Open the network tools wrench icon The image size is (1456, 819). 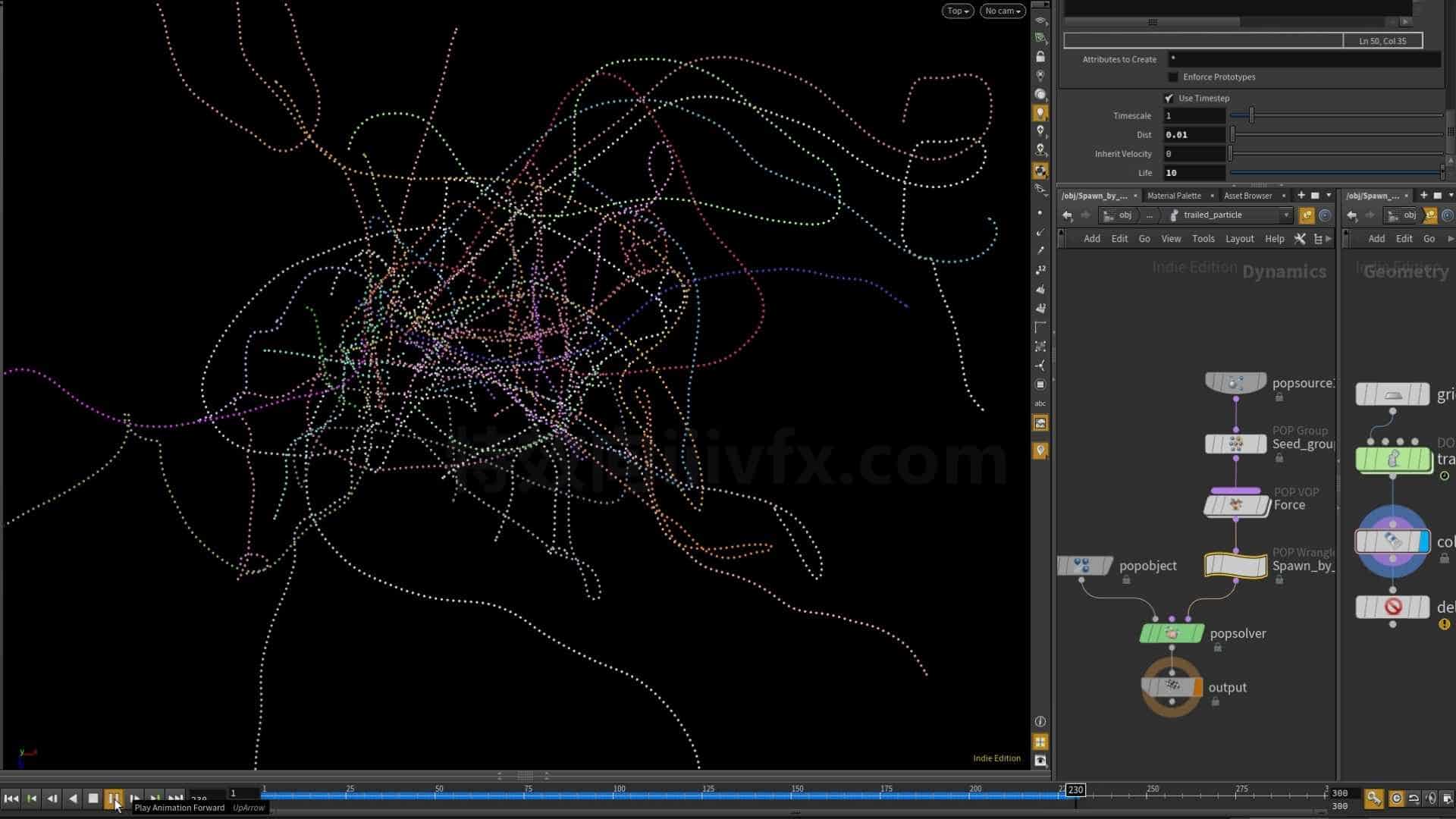pos(1300,239)
